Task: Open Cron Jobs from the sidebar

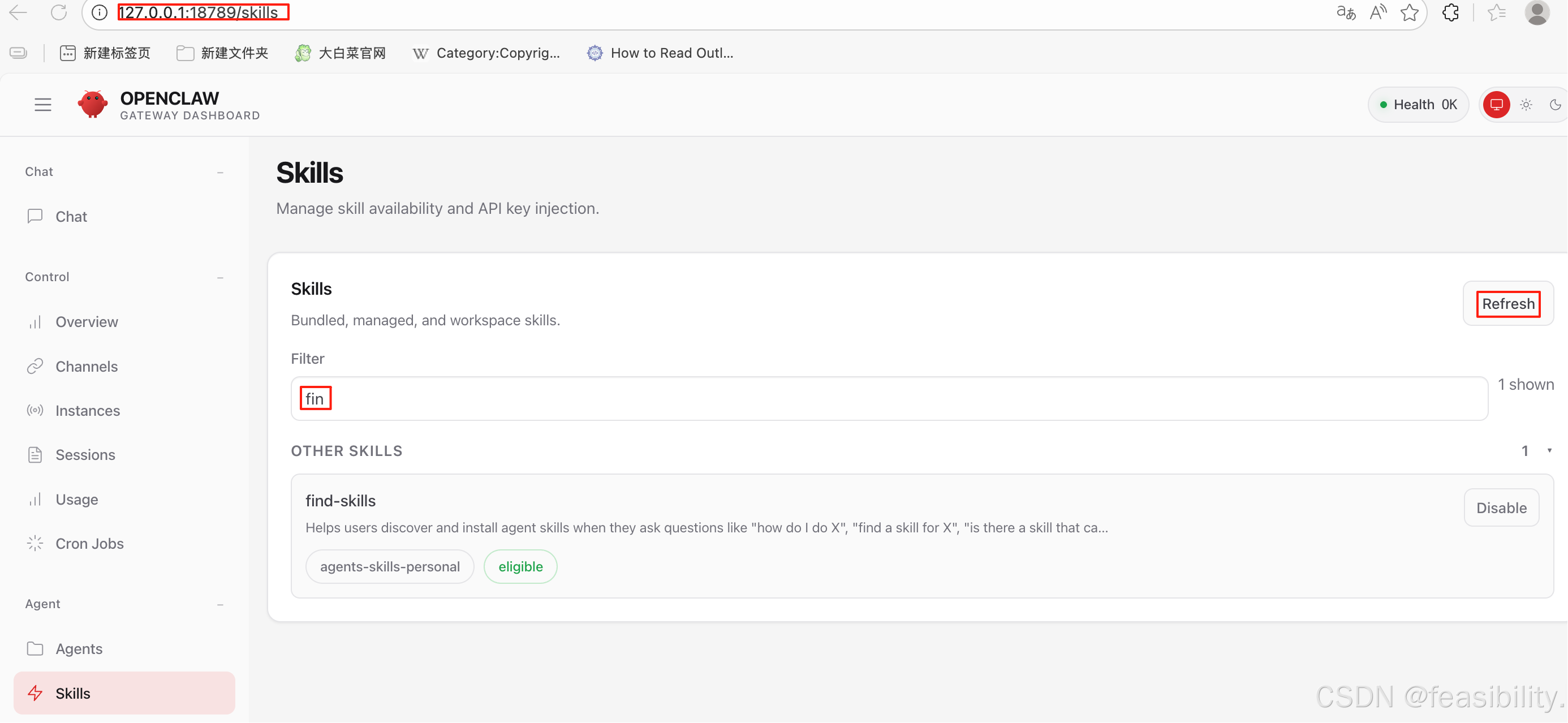Action: click(x=89, y=544)
